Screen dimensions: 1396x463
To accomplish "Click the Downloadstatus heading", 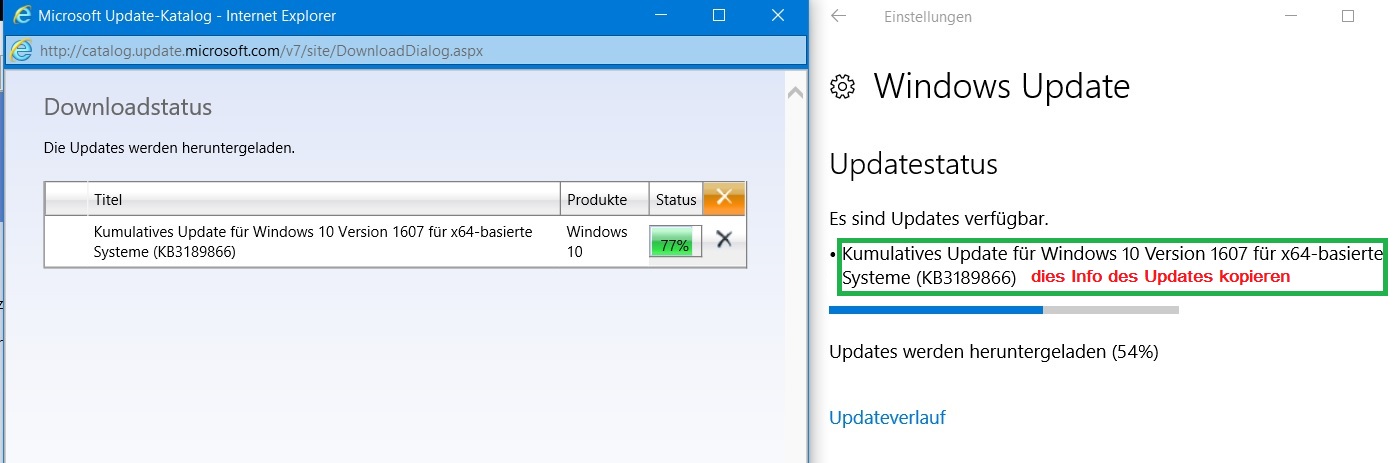I will point(128,107).
